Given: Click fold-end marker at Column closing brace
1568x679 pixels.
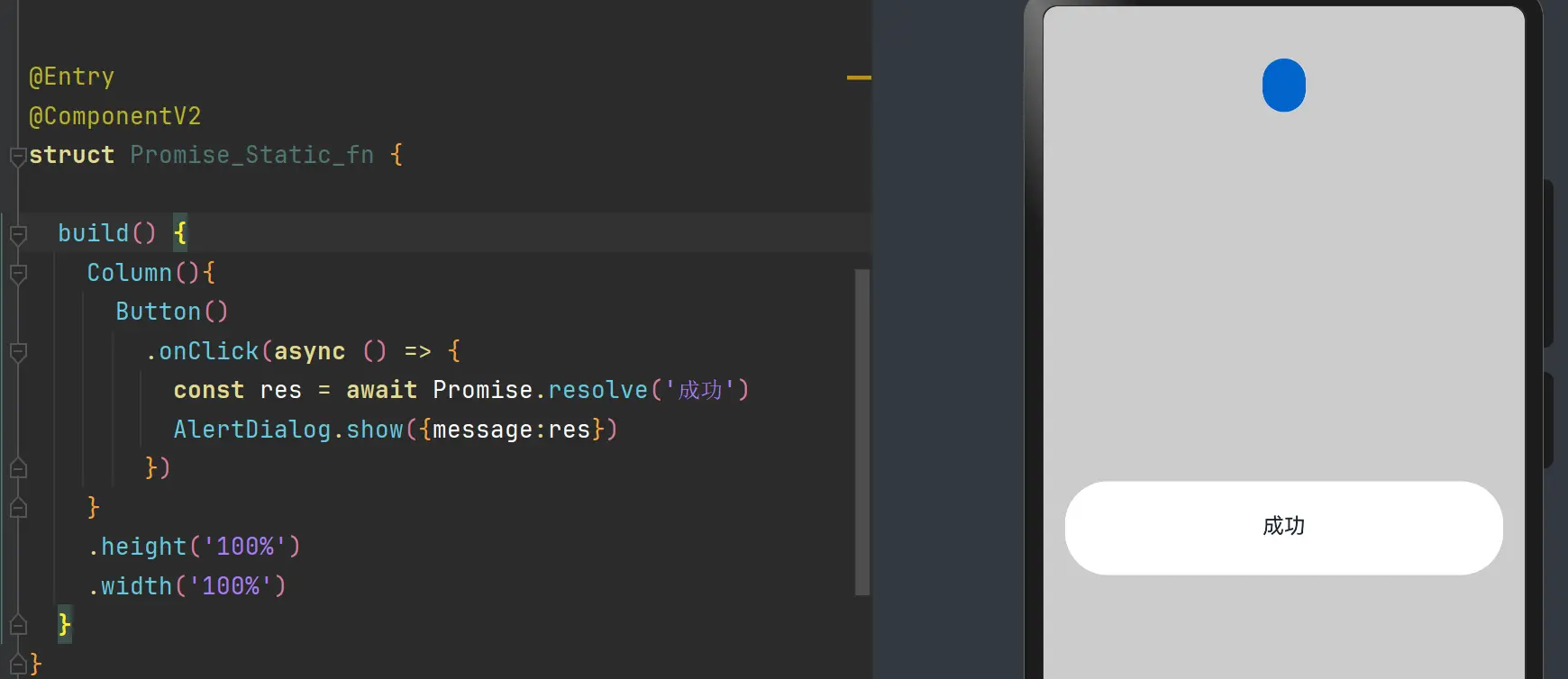Looking at the screenshot, I should click(18, 508).
